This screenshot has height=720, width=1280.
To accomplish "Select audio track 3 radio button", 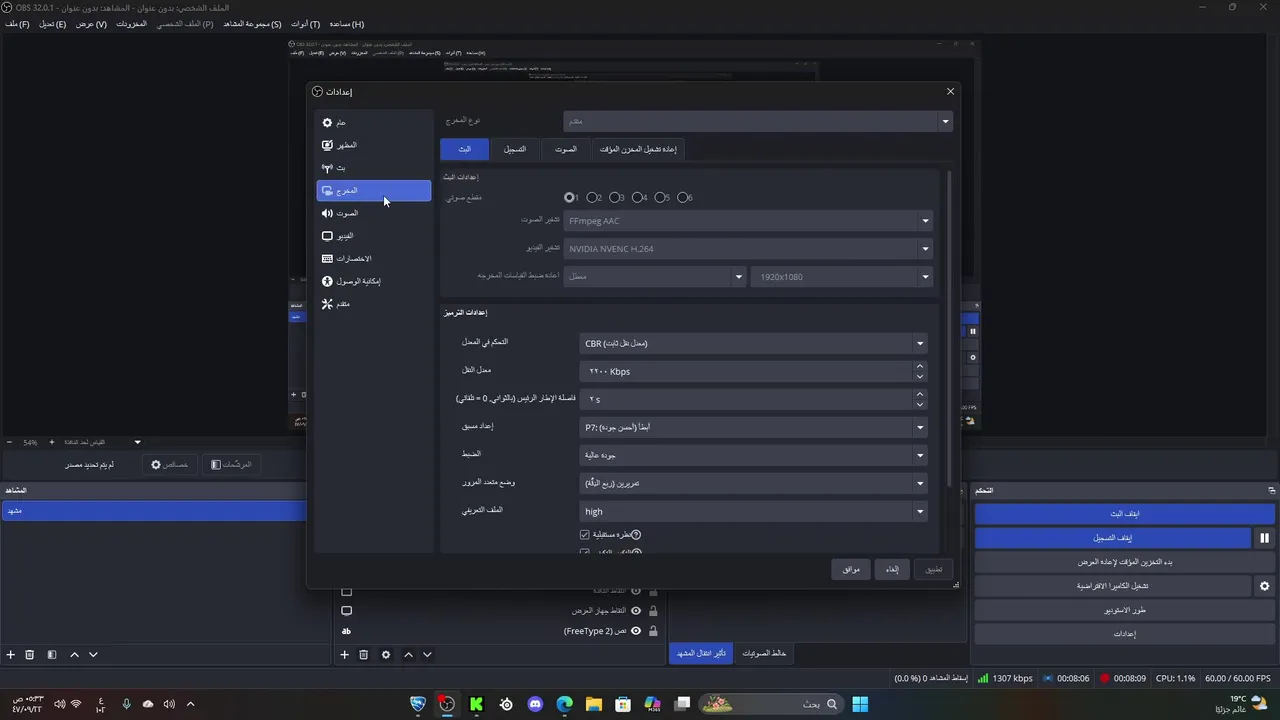I will (616, 198).
